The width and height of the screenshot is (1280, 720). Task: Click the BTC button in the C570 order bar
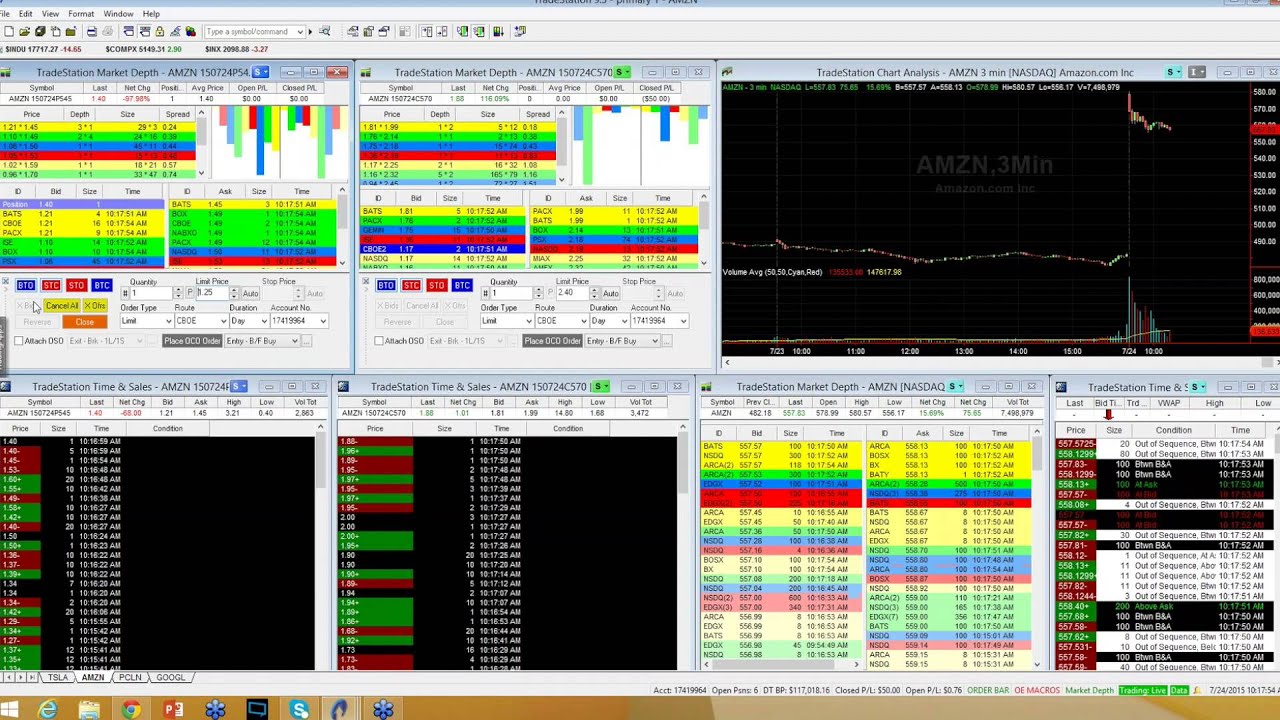461,286
